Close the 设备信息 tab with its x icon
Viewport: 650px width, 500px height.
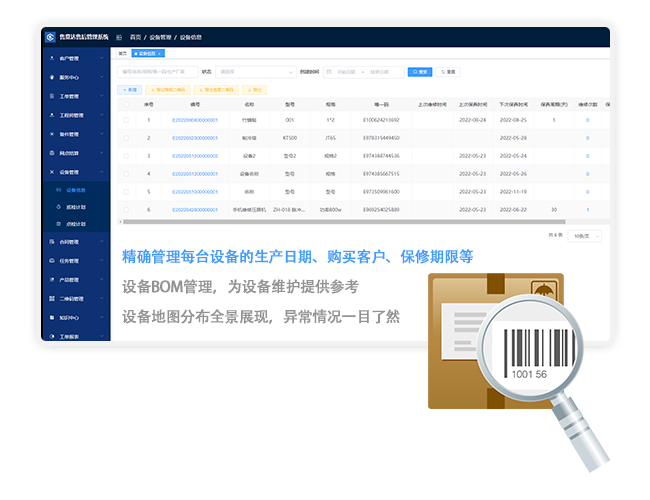pyautogui.click(x=160, y=53)
